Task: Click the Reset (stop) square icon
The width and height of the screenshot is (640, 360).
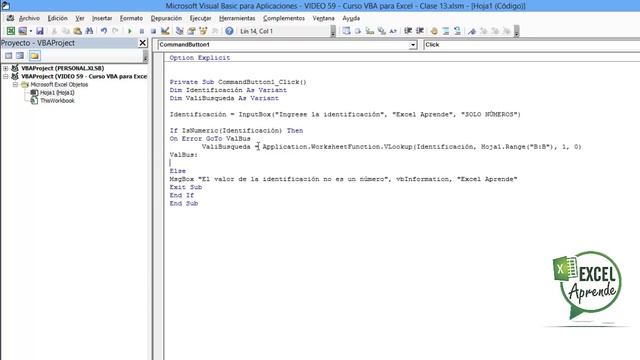Action: click(x=153, y=31)
